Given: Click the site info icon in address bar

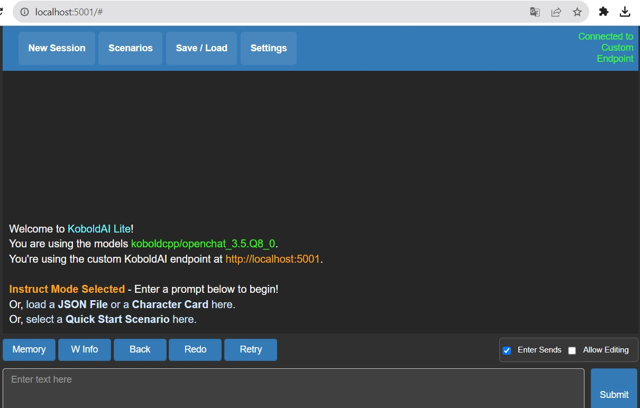Looking at the screenshot, I should pyautogui.click(x=24, y=12).
